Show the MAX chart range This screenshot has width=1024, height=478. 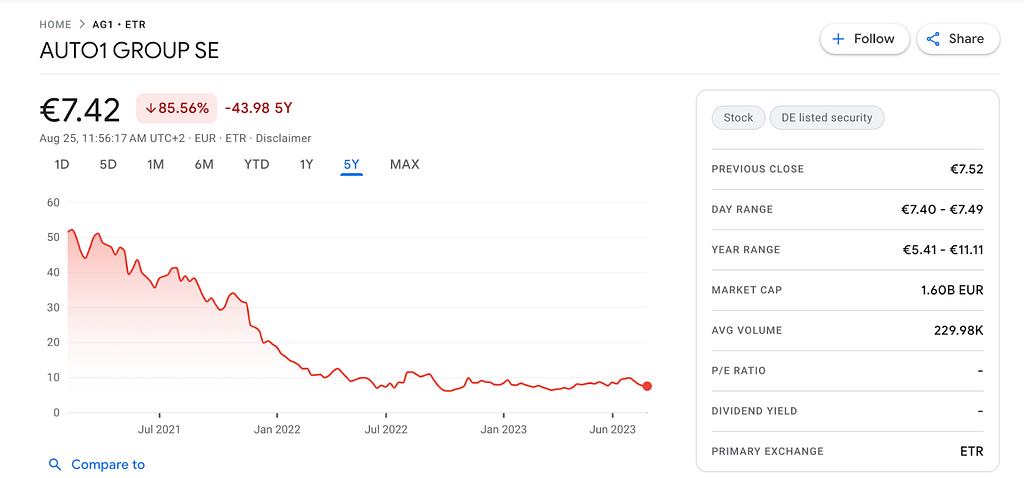pos(404,165)
